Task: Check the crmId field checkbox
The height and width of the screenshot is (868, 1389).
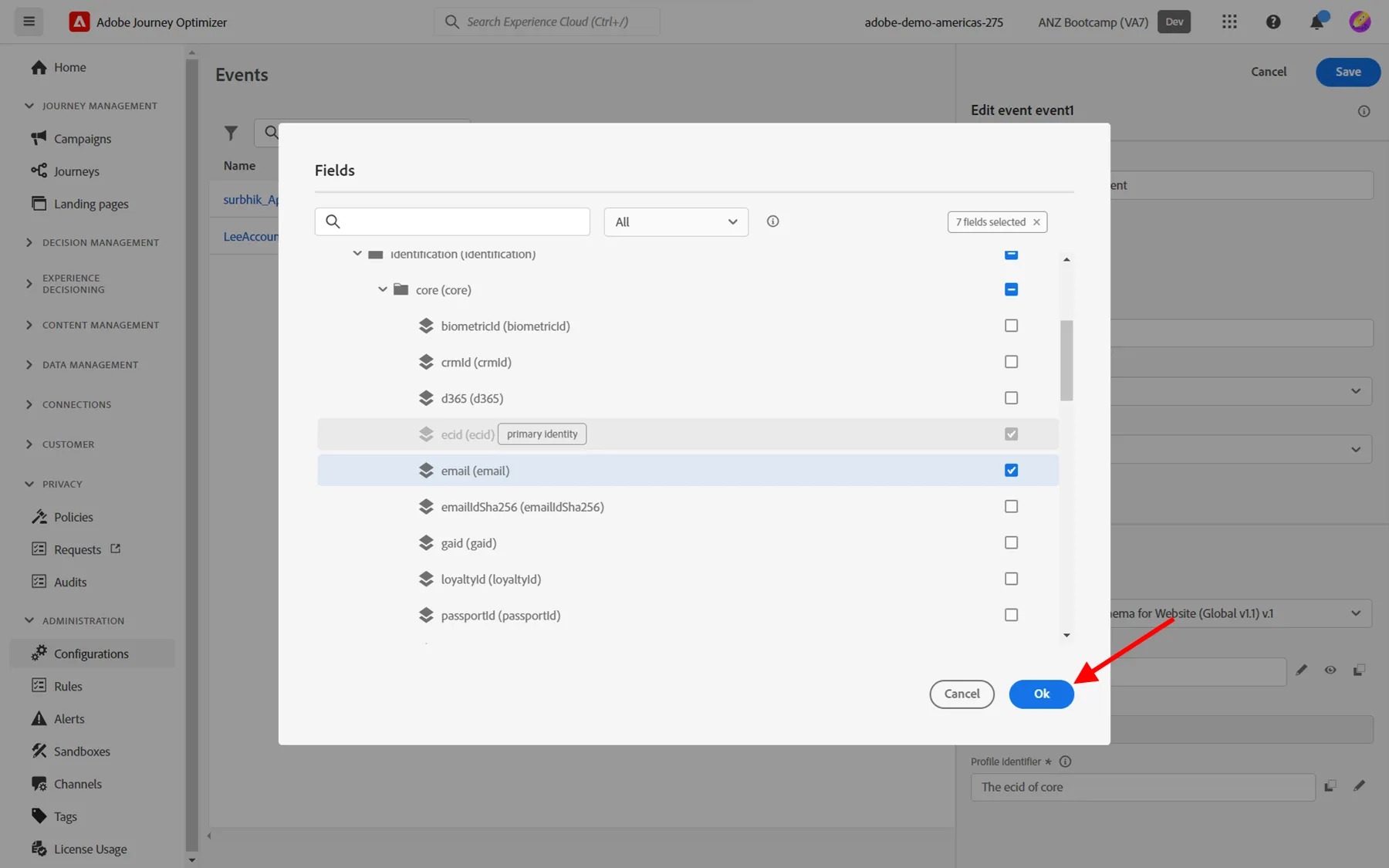Action: coord(1011,362)
